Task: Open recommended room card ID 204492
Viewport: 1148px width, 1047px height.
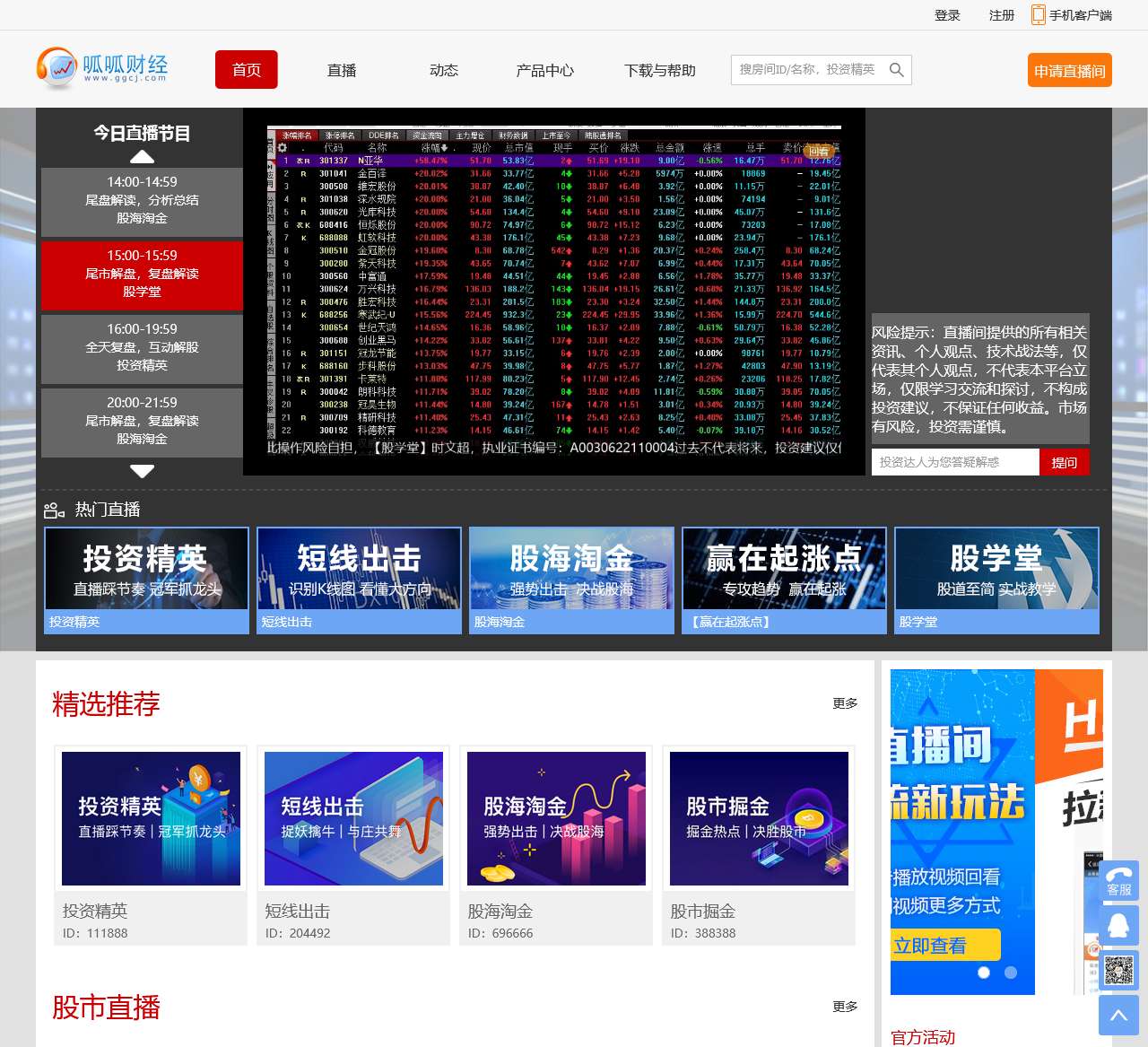Action: [353, 845]
